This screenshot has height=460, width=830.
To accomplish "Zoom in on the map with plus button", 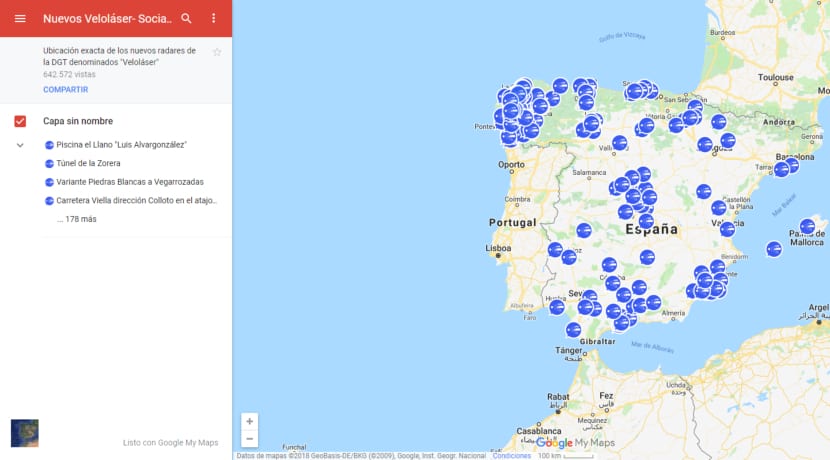I will click(249, 421).
